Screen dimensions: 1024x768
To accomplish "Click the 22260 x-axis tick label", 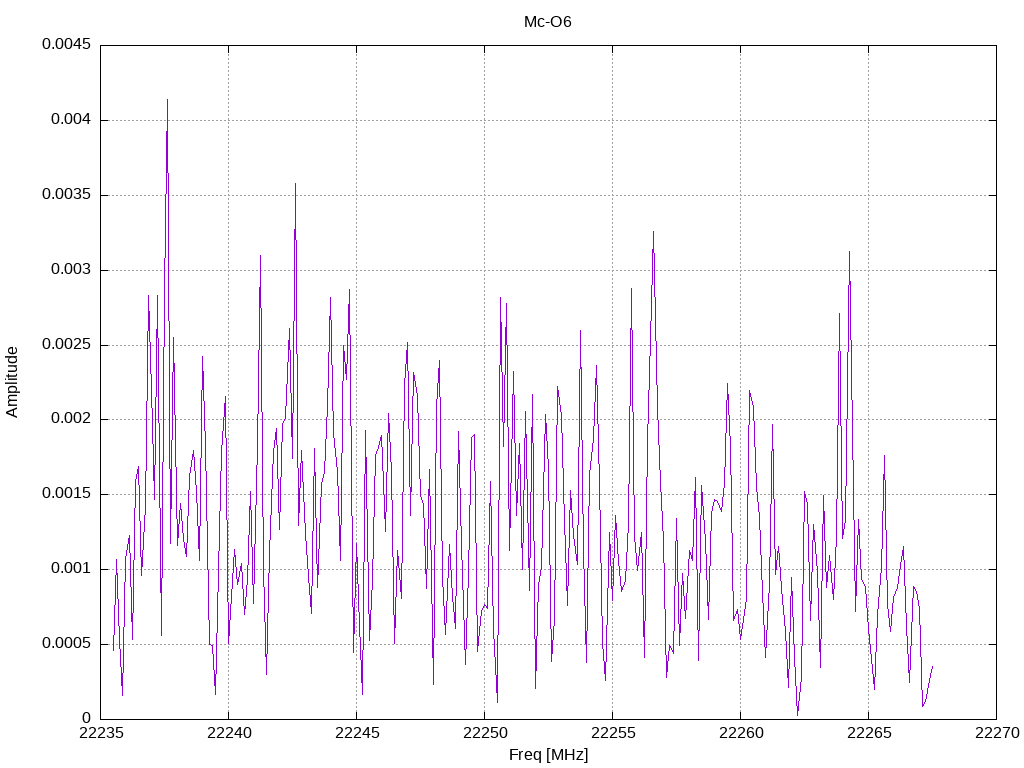I will click(x=741, y=733).
